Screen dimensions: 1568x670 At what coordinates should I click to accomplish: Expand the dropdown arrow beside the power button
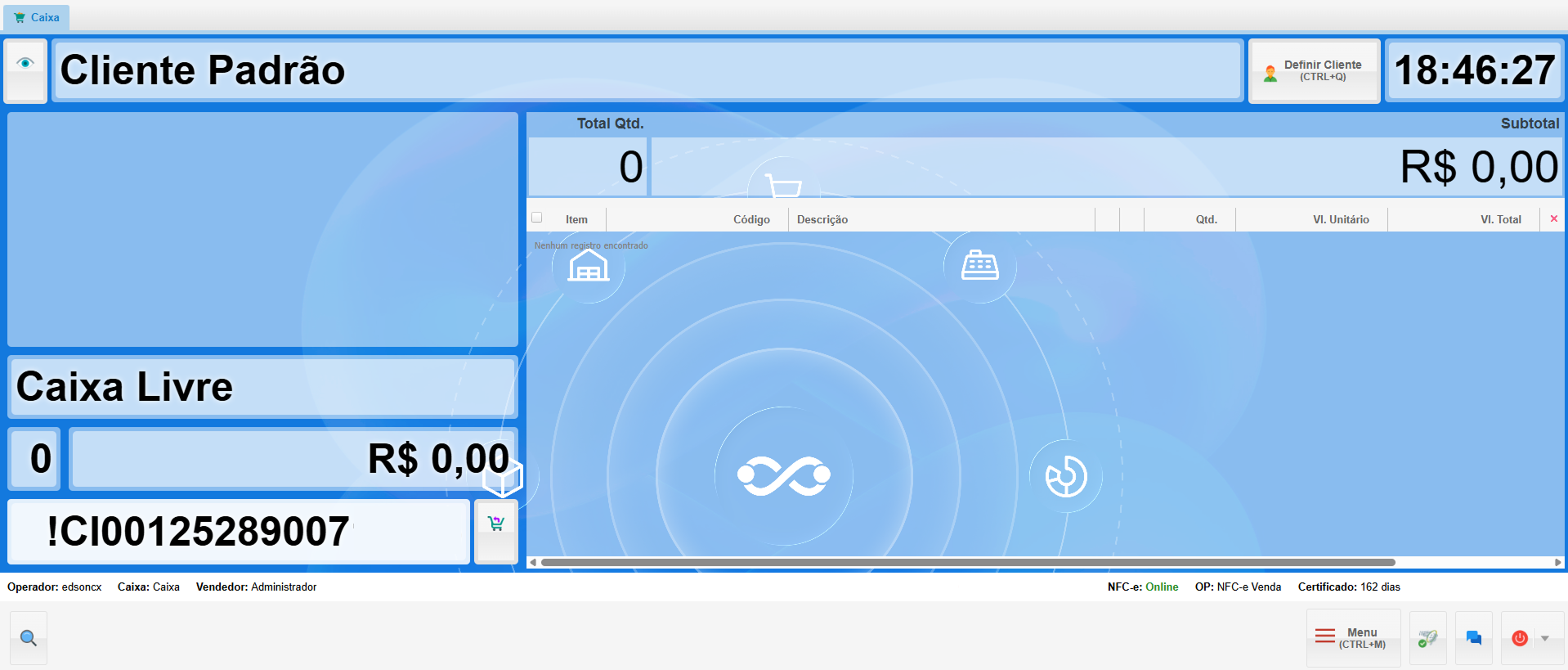tap(1545, 638)
